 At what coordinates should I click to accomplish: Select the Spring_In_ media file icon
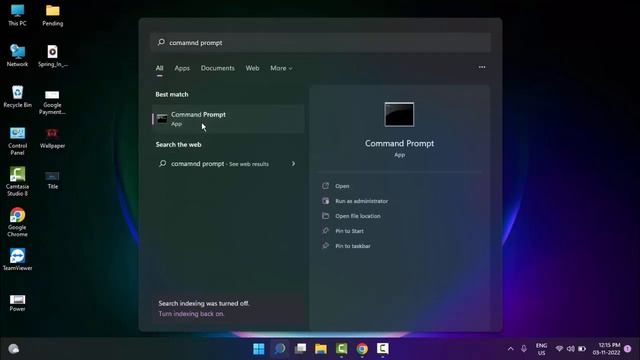[53, 56]
